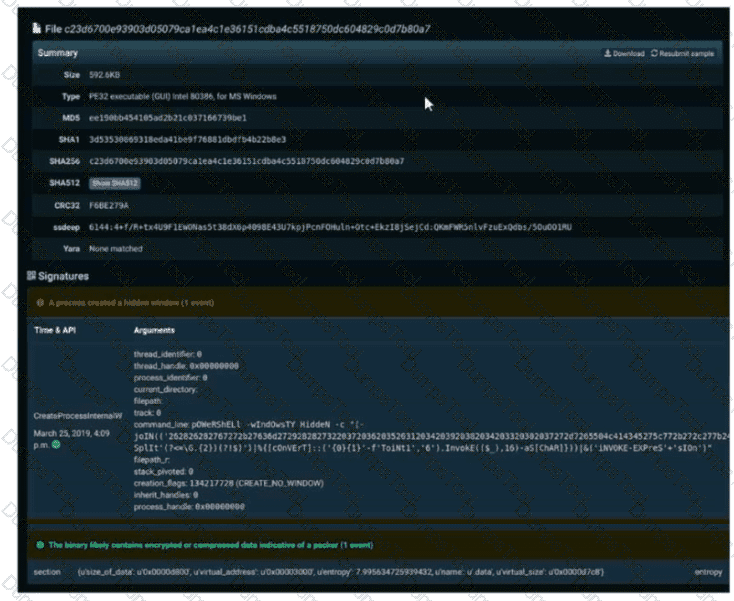Collapse the Summary panel header
The height and width of the screenshot is (601, 734).
(x=58, y=53)
